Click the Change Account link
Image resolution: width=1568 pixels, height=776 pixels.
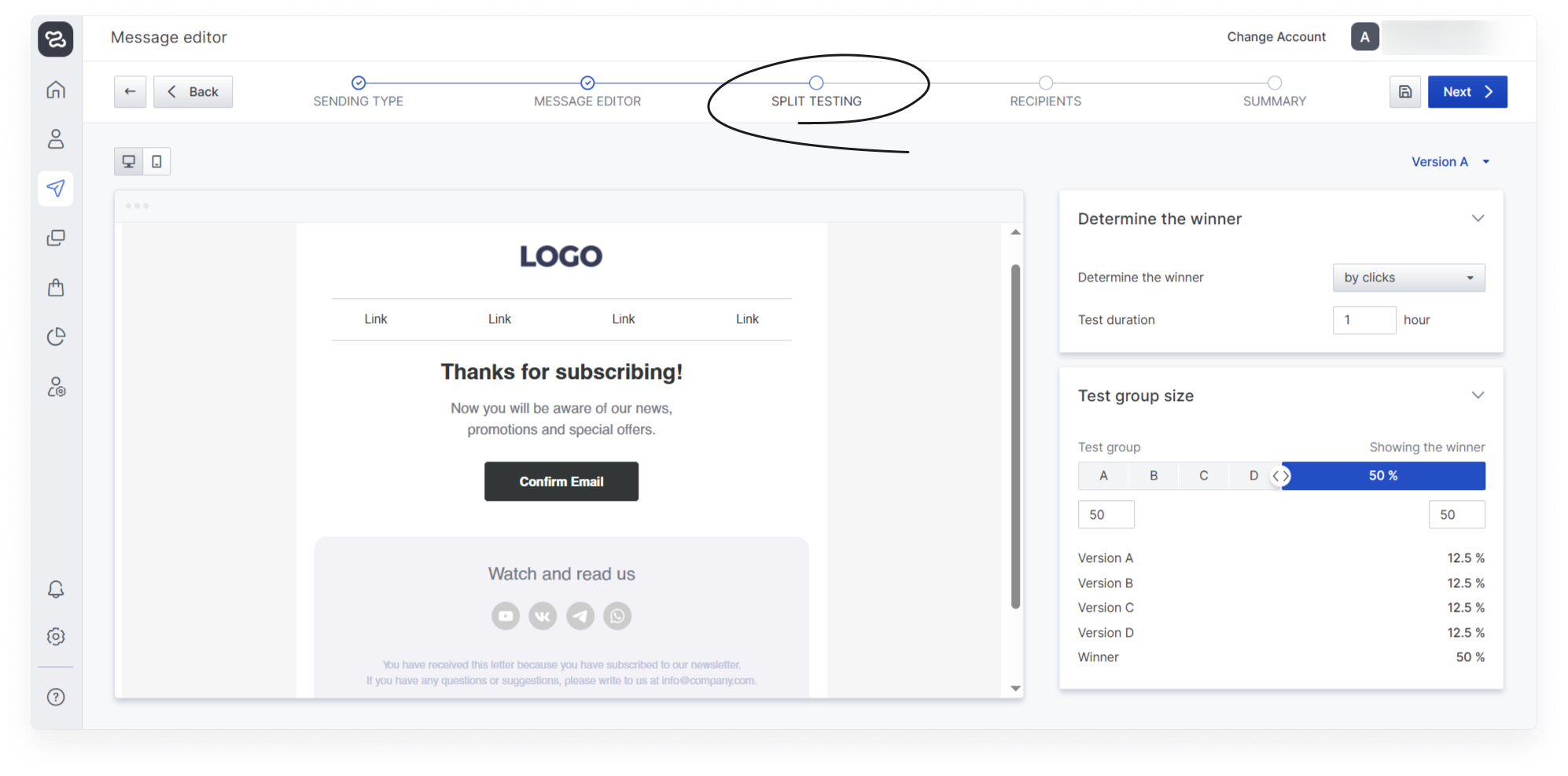click(1276, 37)
